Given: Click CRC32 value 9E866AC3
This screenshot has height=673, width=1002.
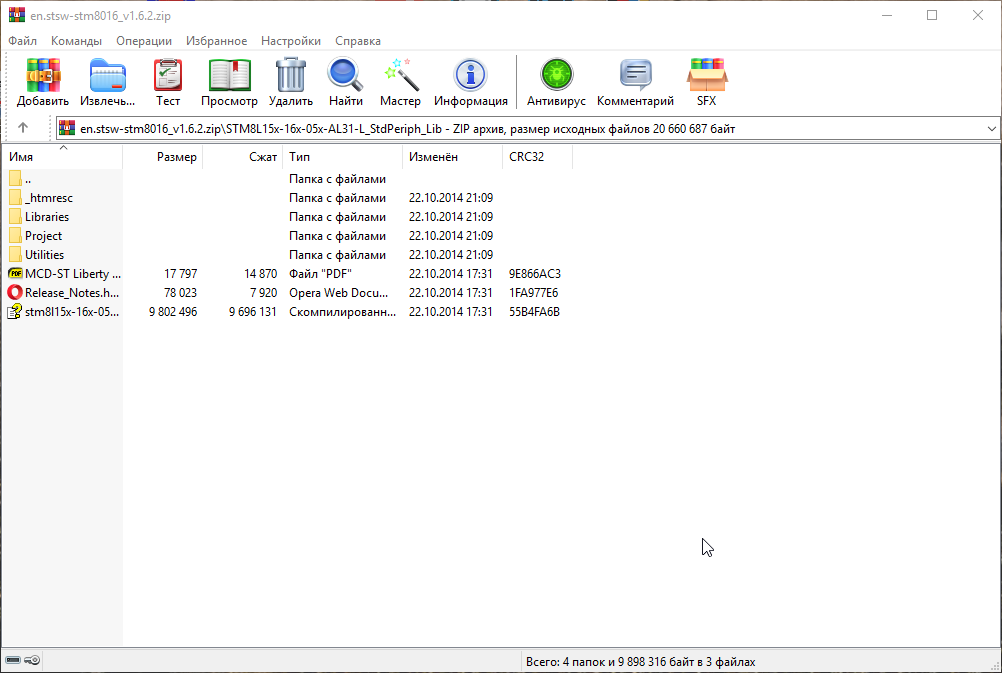Looking at the screenshot, I should (535, 274).
